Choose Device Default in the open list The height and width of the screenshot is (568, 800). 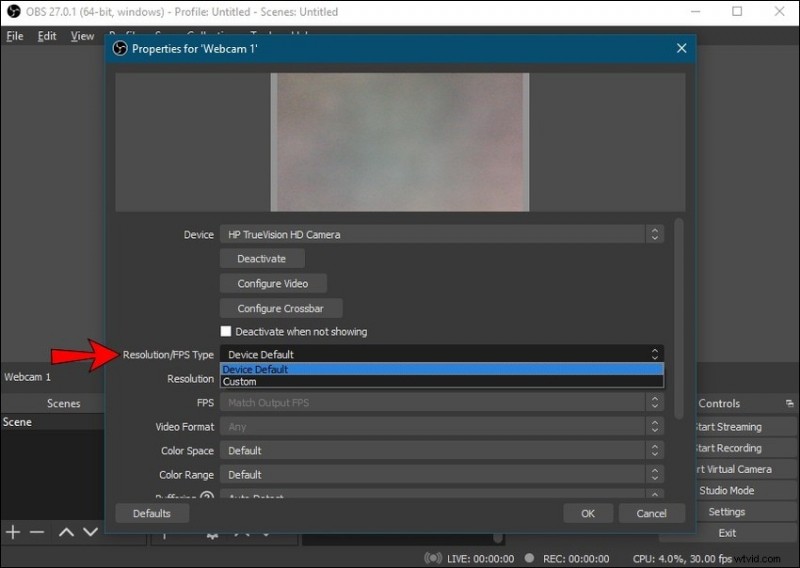pyautogui.click(x=256, y=370)
